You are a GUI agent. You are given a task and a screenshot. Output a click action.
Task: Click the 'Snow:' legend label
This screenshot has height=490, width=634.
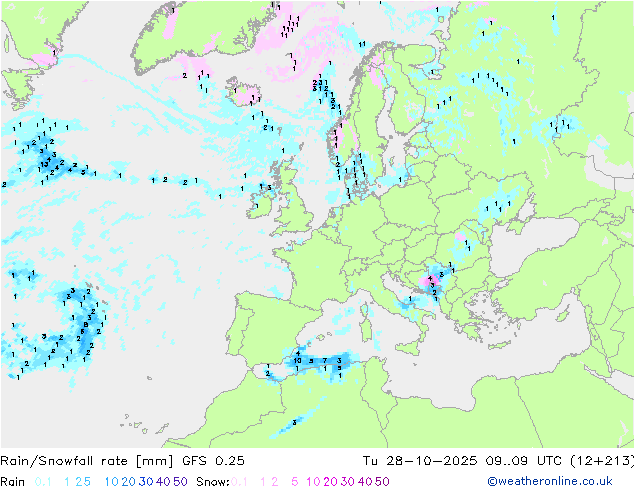pyautogui.click(x=213, y=482)
